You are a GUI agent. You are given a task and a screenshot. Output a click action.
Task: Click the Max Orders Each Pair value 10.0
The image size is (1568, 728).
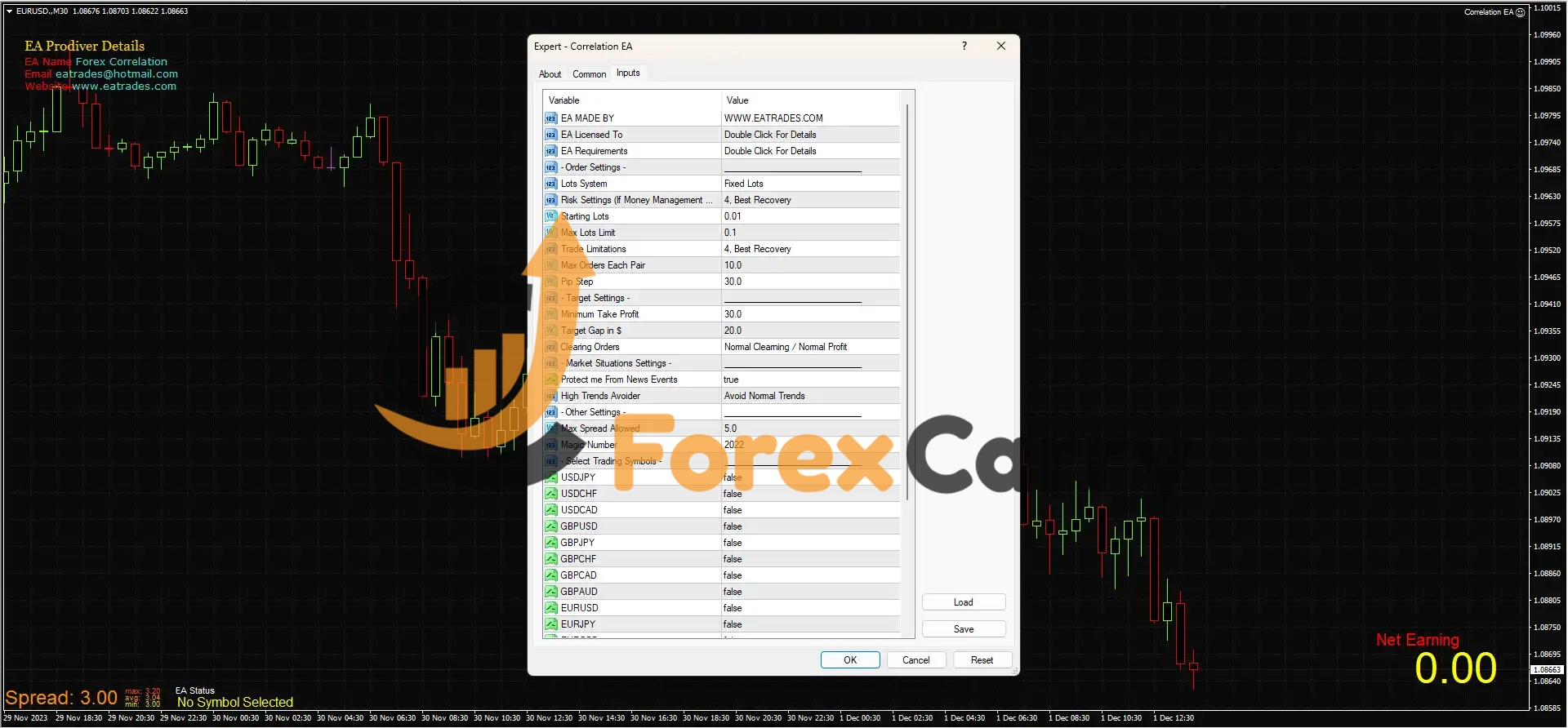[810, 265]
